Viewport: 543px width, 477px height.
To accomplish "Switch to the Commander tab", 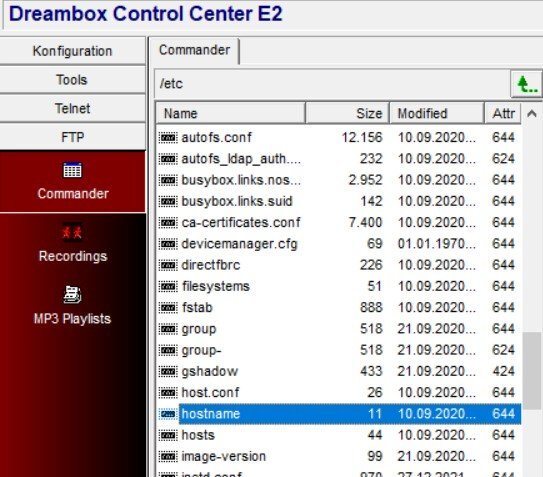I will click(194, 50).
